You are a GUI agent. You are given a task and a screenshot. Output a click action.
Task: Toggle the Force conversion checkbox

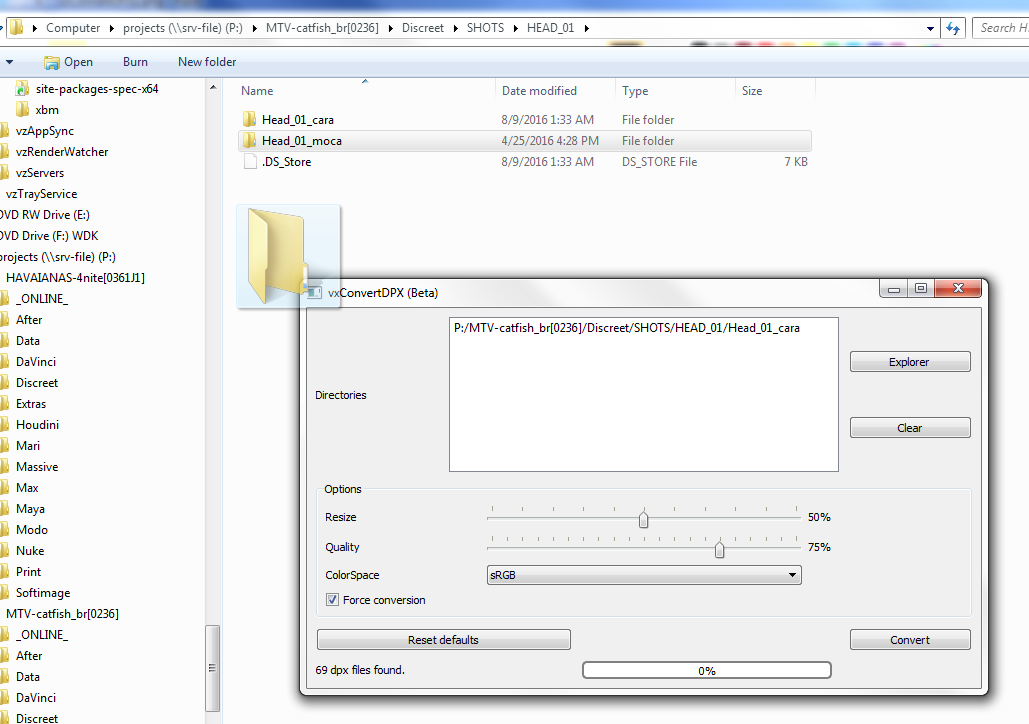point(333,600)
